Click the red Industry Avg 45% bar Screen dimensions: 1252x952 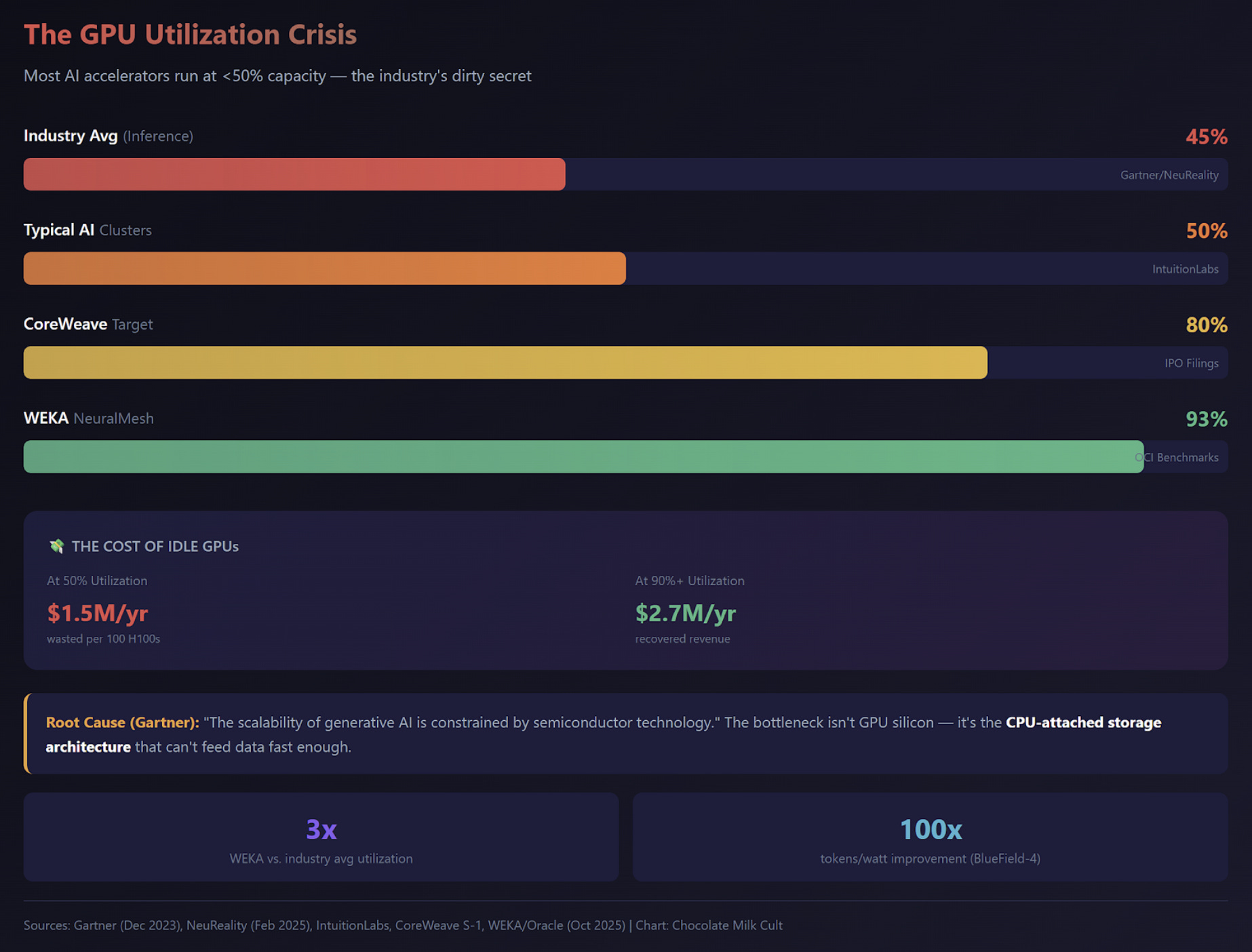[x=294, y=174]
